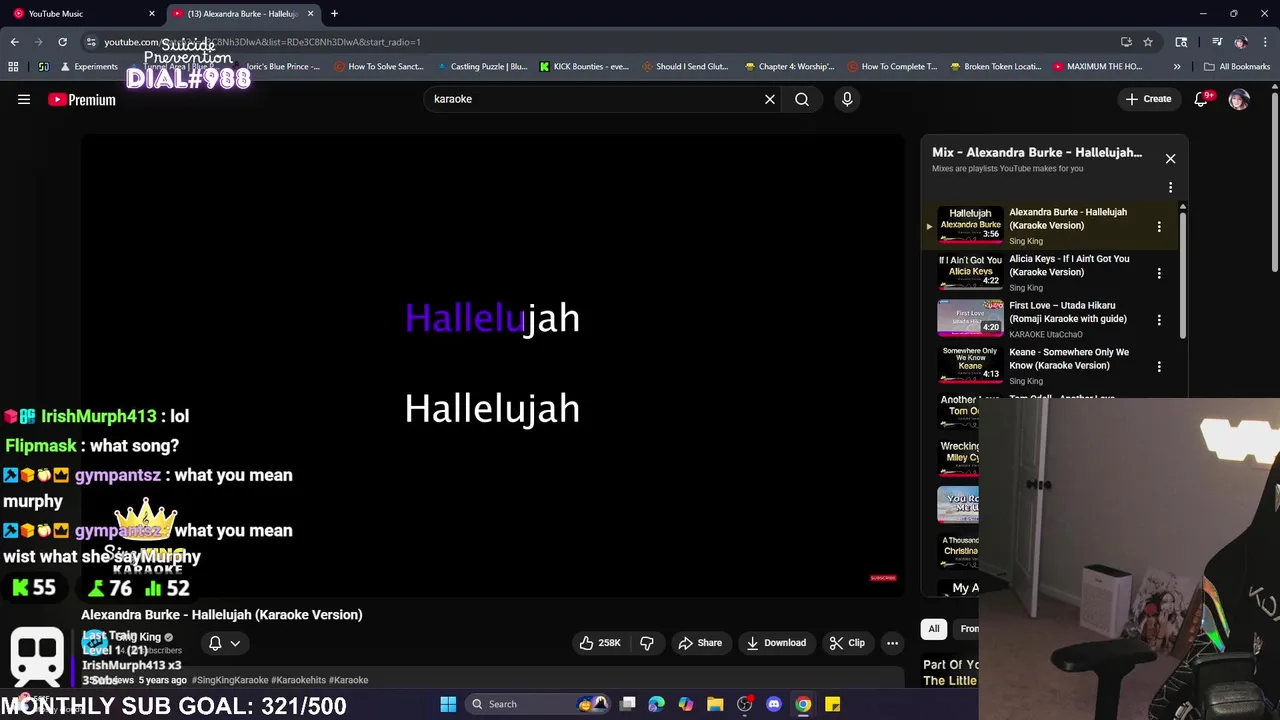Open the YouTube hamburger guide menu
This screenshot has width=1280, height=720.
coord(24,99)
